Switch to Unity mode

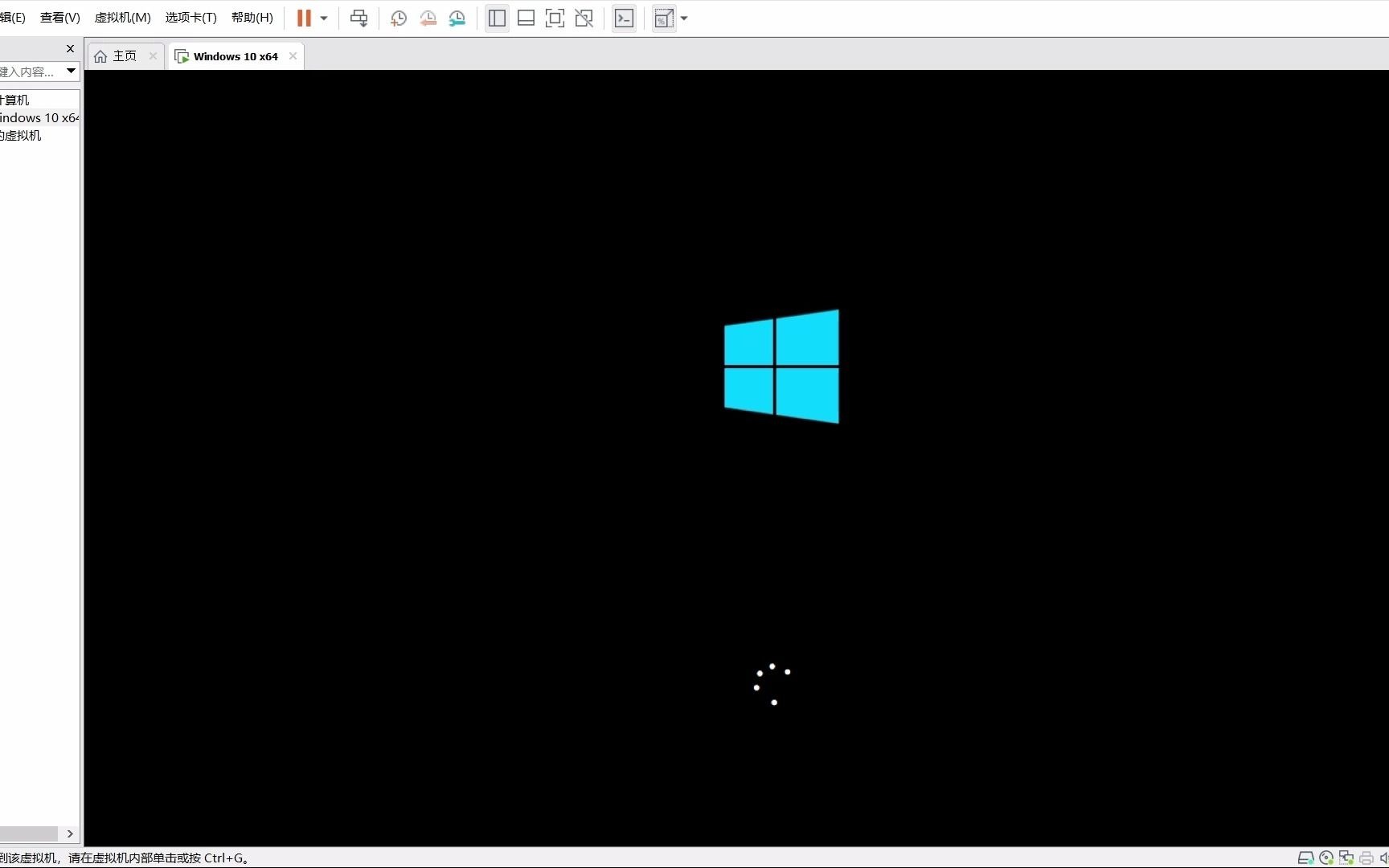(584, 18)
